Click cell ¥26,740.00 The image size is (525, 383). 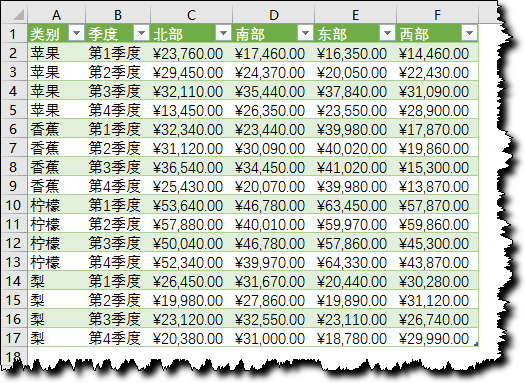pyautogui.click(x=437, y=319)
